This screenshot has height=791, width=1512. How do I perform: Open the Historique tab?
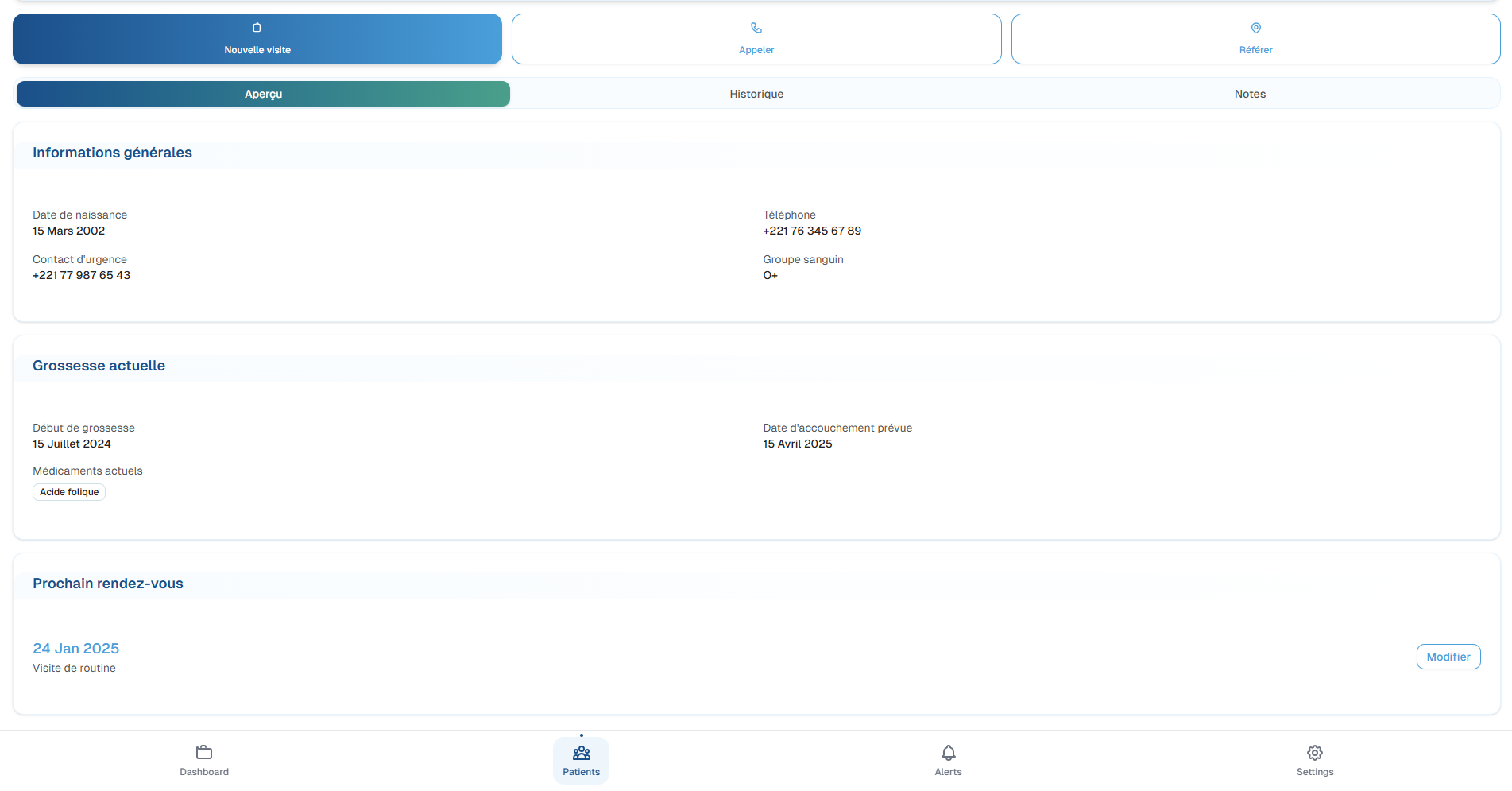756,94
